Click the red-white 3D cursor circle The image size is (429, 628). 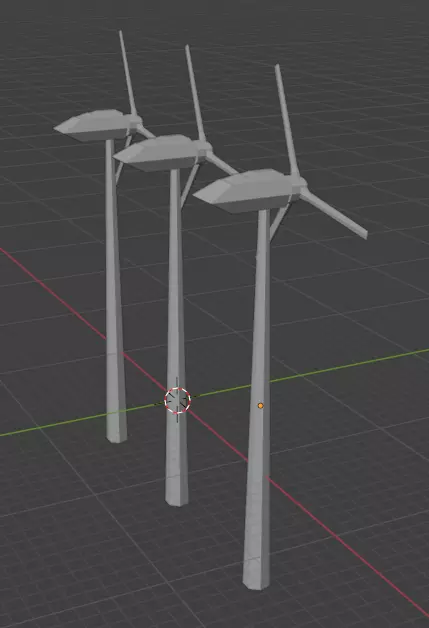pyautogui.click(x=177, y=400)
